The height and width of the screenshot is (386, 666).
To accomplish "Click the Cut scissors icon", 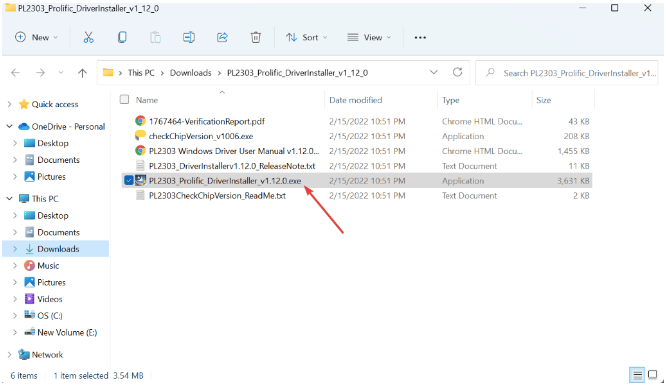I will pyautogui.click(x=88, y=37).
